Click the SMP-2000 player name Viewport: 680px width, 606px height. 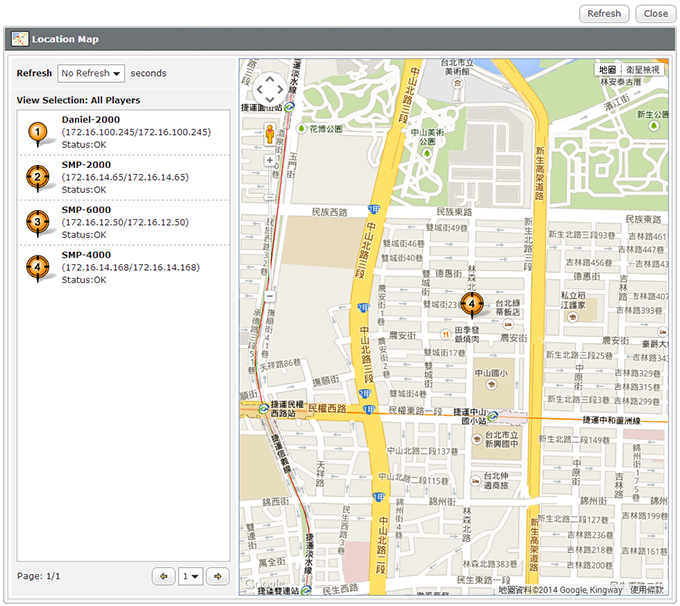click(86, 165)
